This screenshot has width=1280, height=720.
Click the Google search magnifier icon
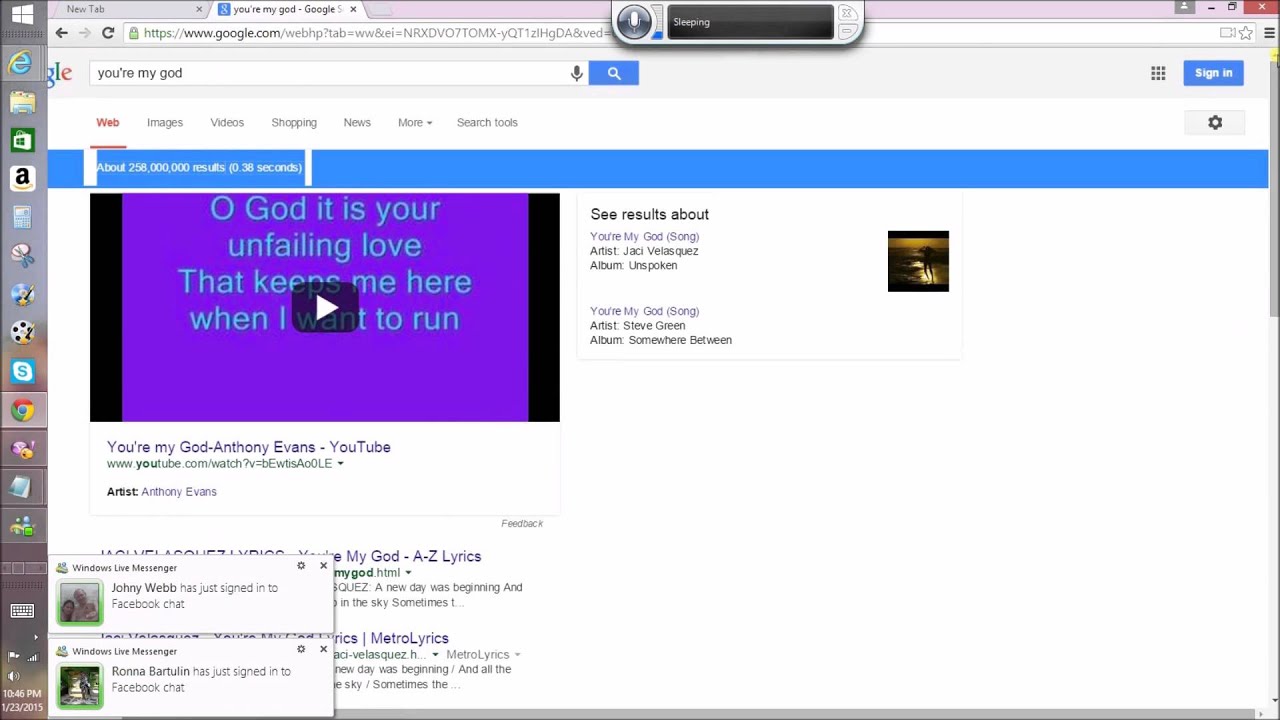click(613, 72)
